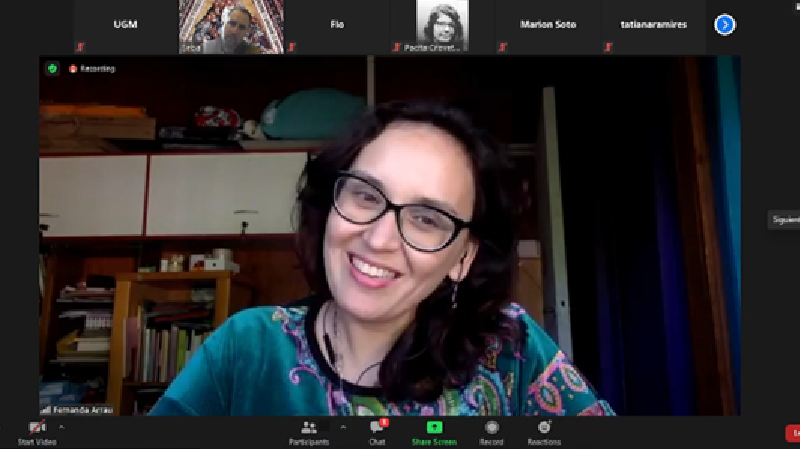The height and width of the screenshot is (449, 800).
Task: Select the Marion Soto participant tile
Action: 548,27
